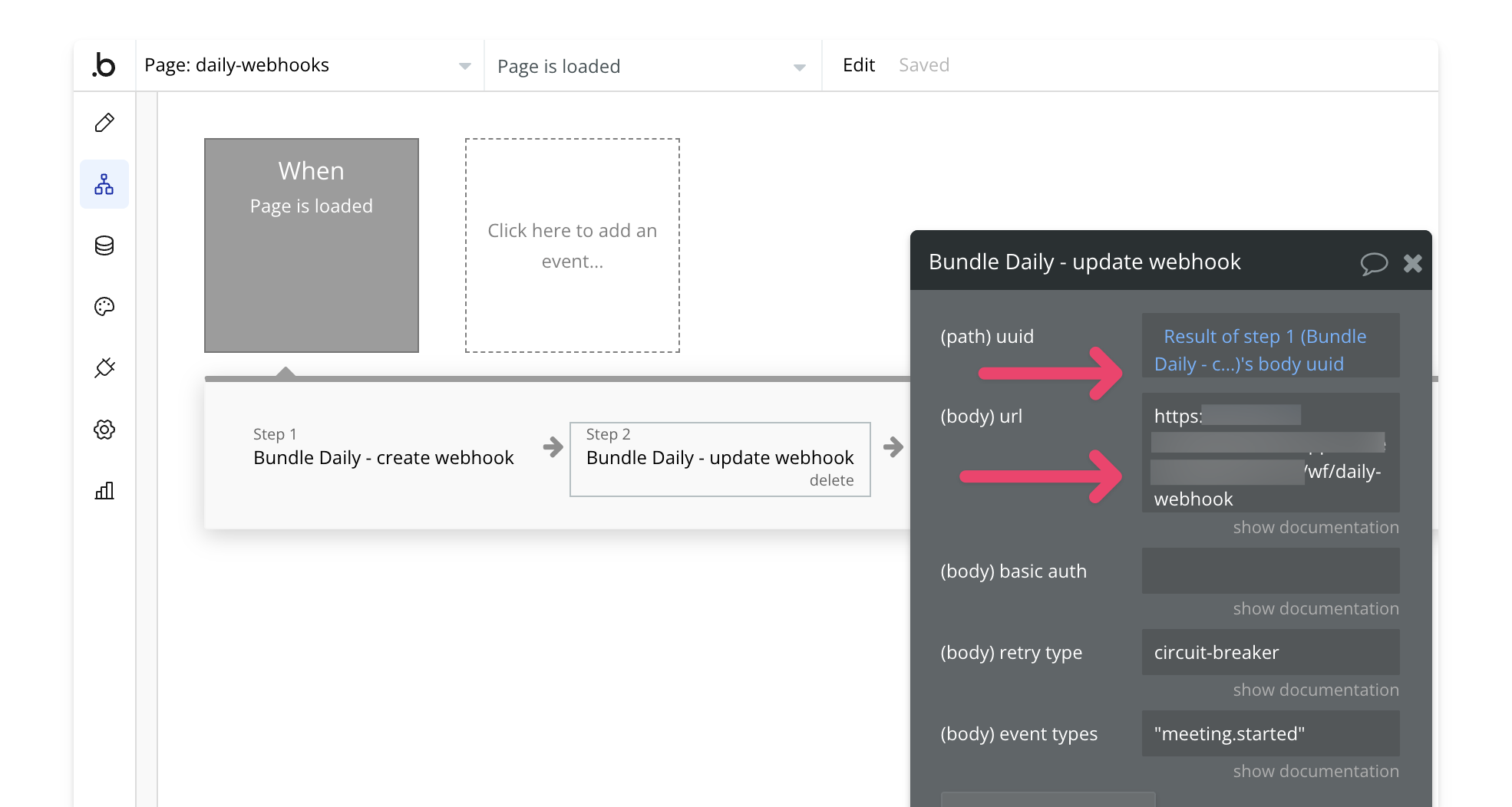Show documentation under the (body) url field
1512x807 pixels.
[x=1316, y=528]
